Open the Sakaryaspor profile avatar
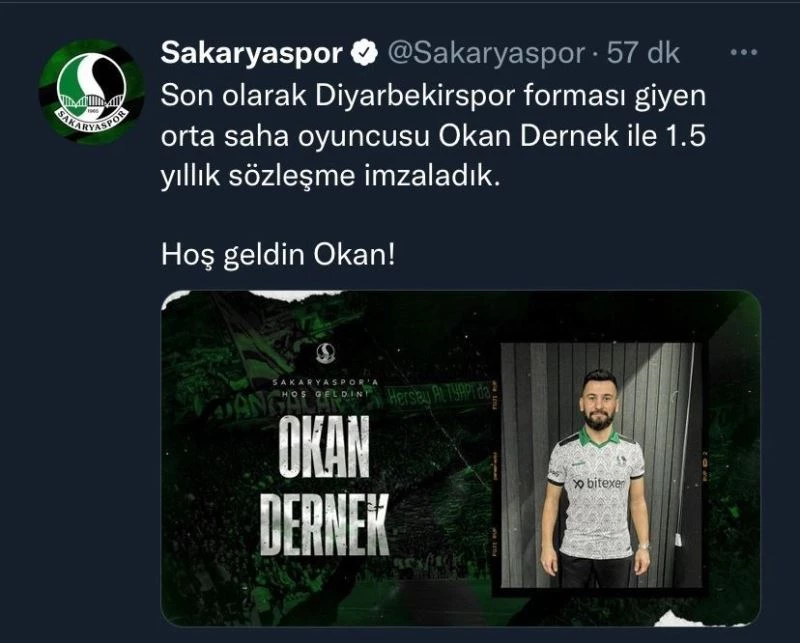 [x=92, y=92]
